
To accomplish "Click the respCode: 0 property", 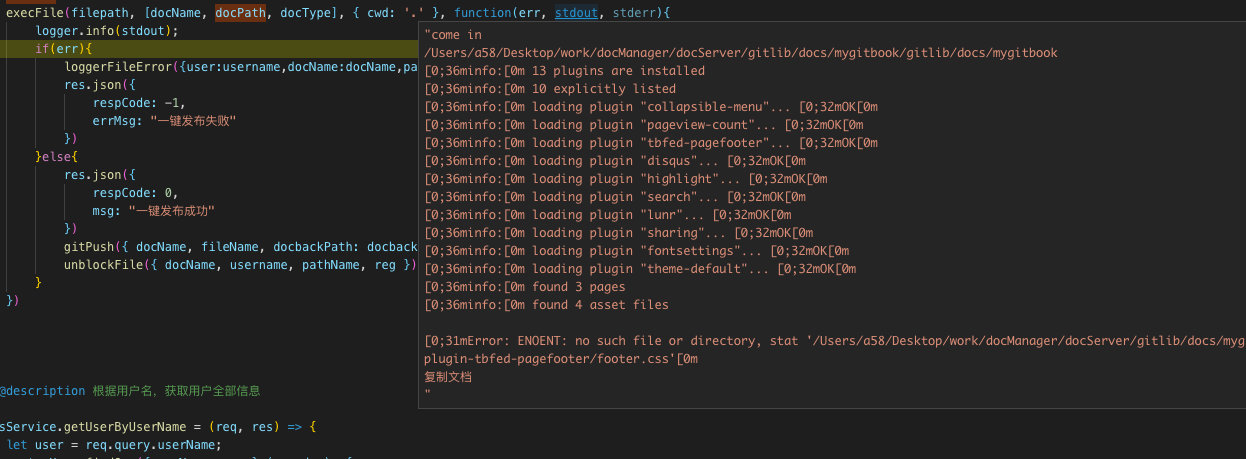I will pos(135,193).
